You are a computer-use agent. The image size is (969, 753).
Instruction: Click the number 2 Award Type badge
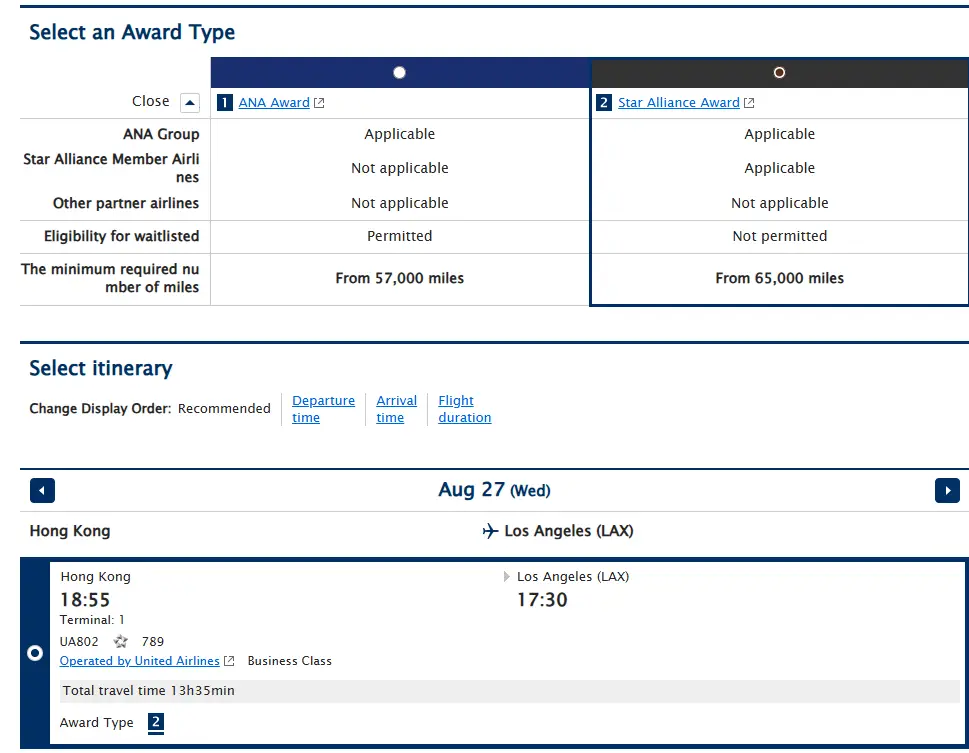coord(156,722)
